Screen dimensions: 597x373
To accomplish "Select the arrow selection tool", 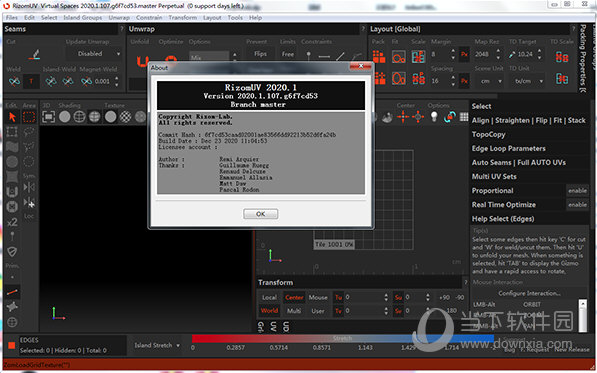I will coord(12,117).
